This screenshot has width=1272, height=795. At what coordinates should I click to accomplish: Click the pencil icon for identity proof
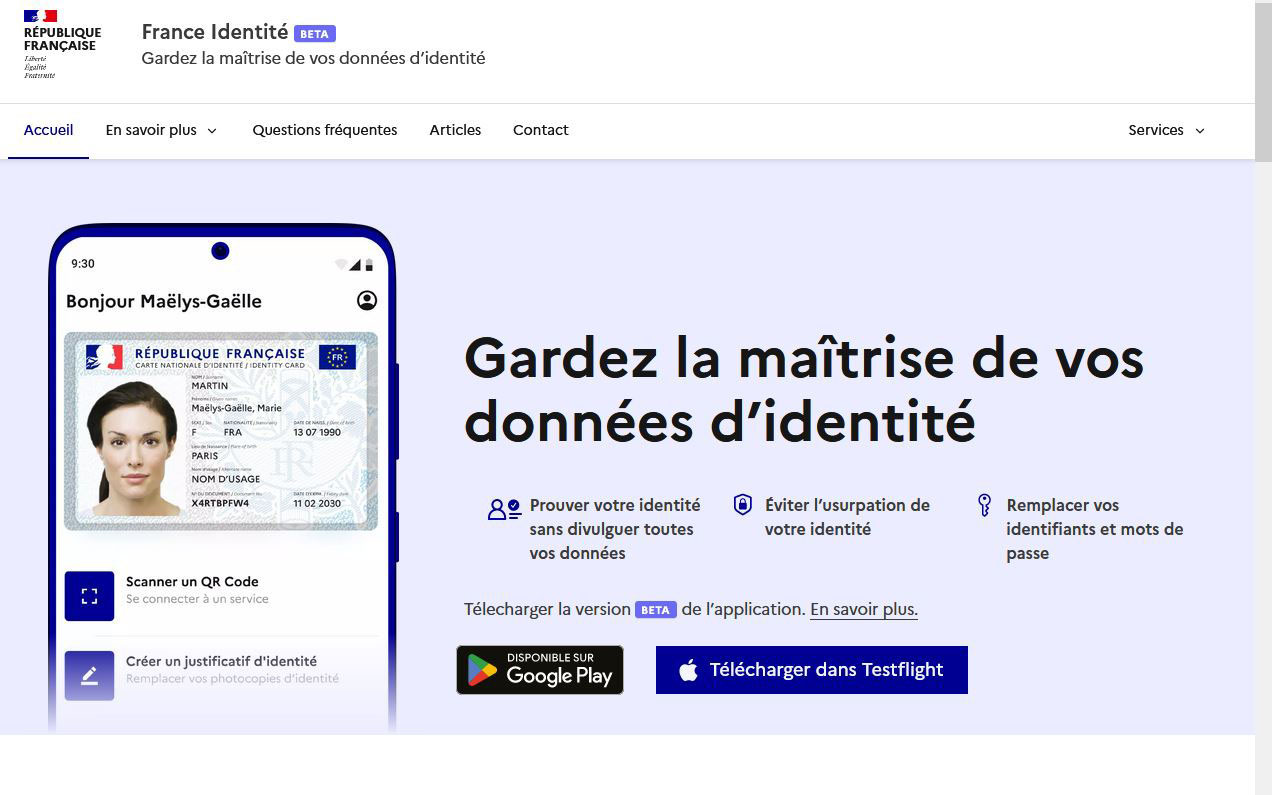point(89,676)
